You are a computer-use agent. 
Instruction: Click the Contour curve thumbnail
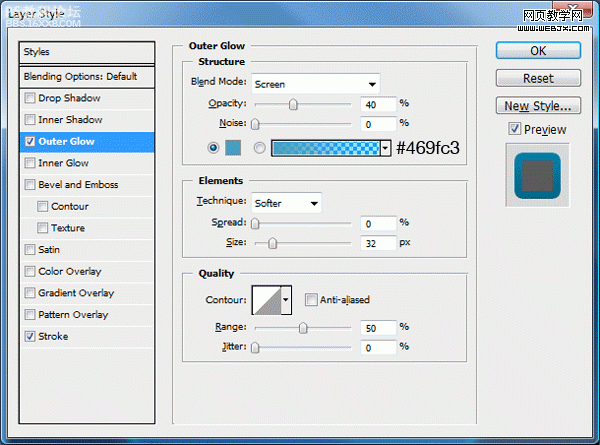pos(267,300)
